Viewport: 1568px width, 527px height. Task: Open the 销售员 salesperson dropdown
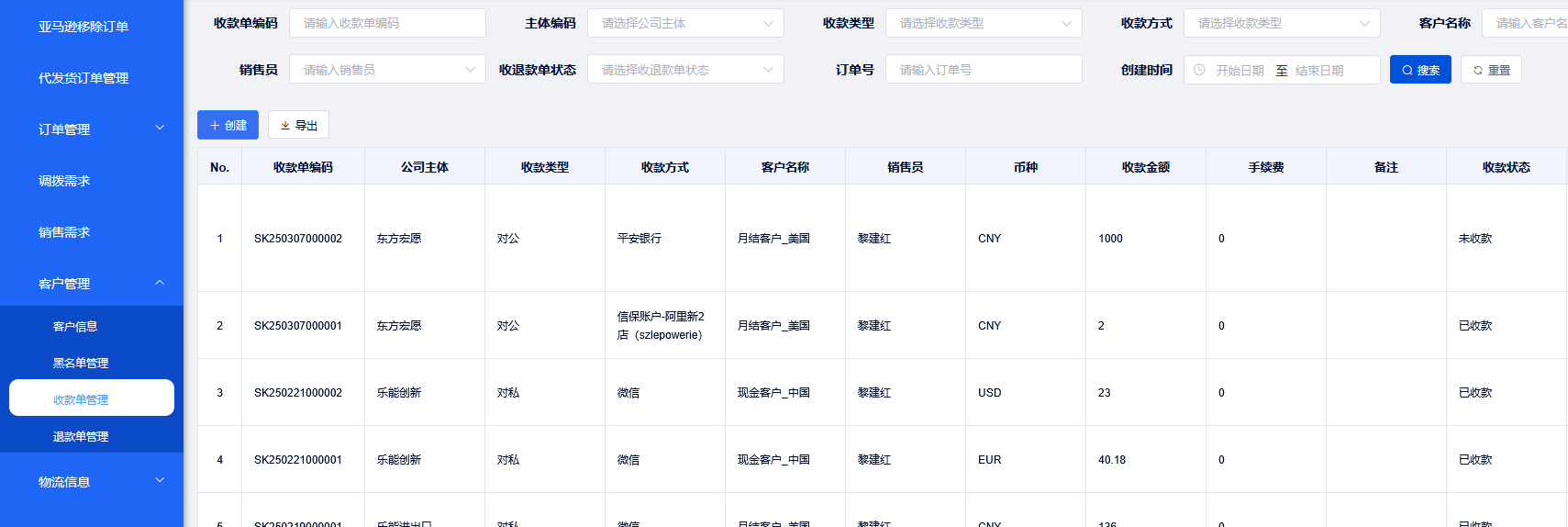click(x=386, y=70)
